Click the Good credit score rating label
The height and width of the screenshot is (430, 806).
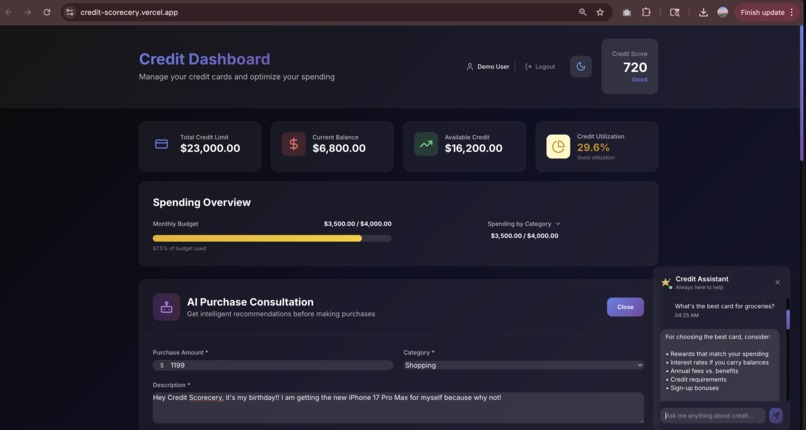coord(639,80)
